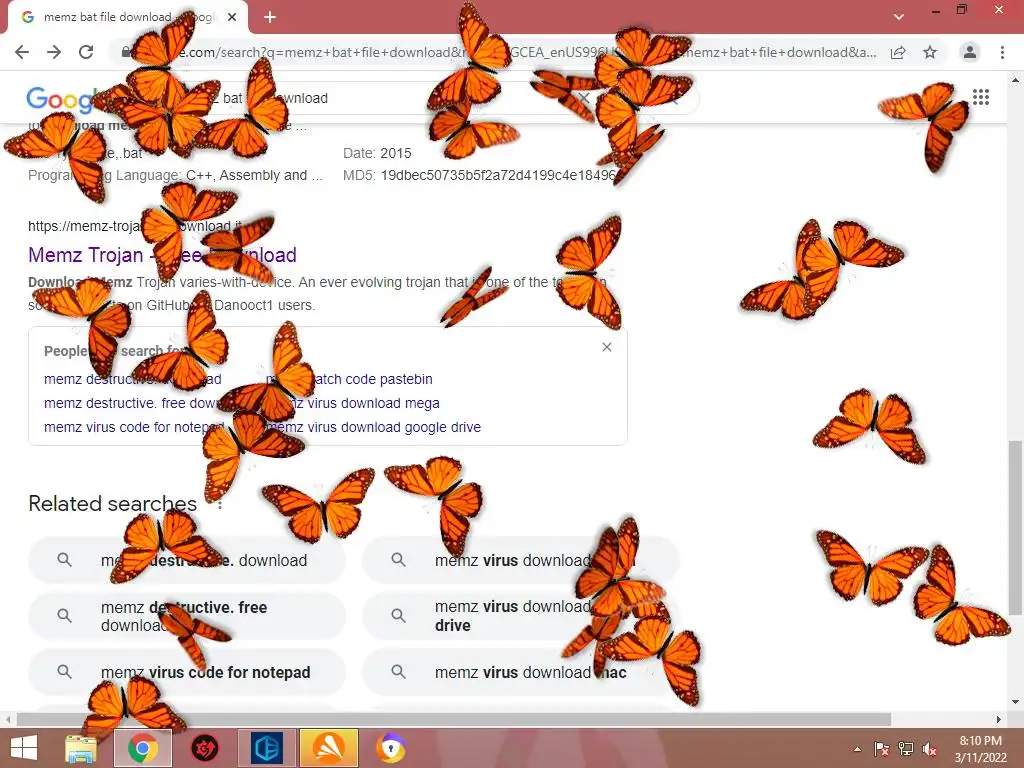This screenshot has width=1024, height=768.
Task: Open the network status tray icon
Action: point(905,749)
